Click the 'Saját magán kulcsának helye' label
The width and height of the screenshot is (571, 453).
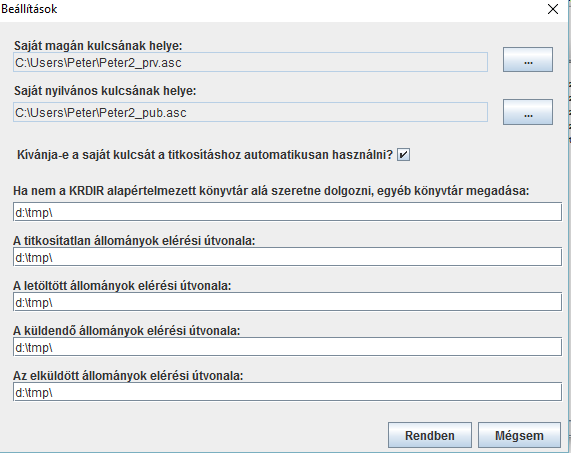click(98, 46)
